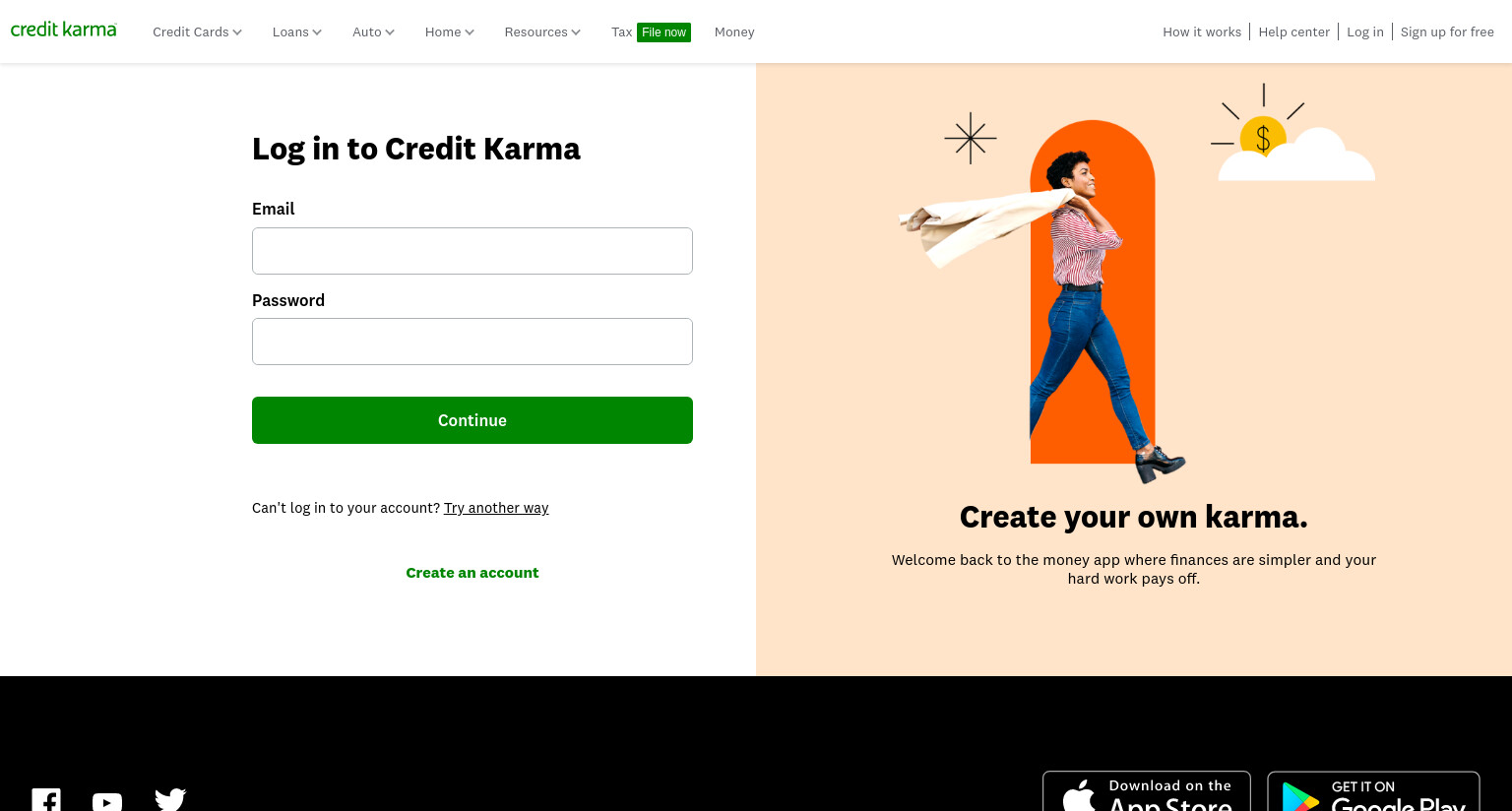Open the Money menu item
This screenshot has height=811, width=1512.
click(x=734, y=32)
